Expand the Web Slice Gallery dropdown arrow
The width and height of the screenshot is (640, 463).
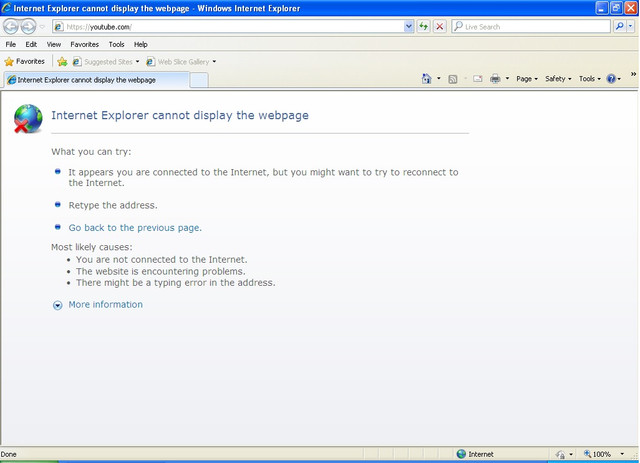(214, 62)
